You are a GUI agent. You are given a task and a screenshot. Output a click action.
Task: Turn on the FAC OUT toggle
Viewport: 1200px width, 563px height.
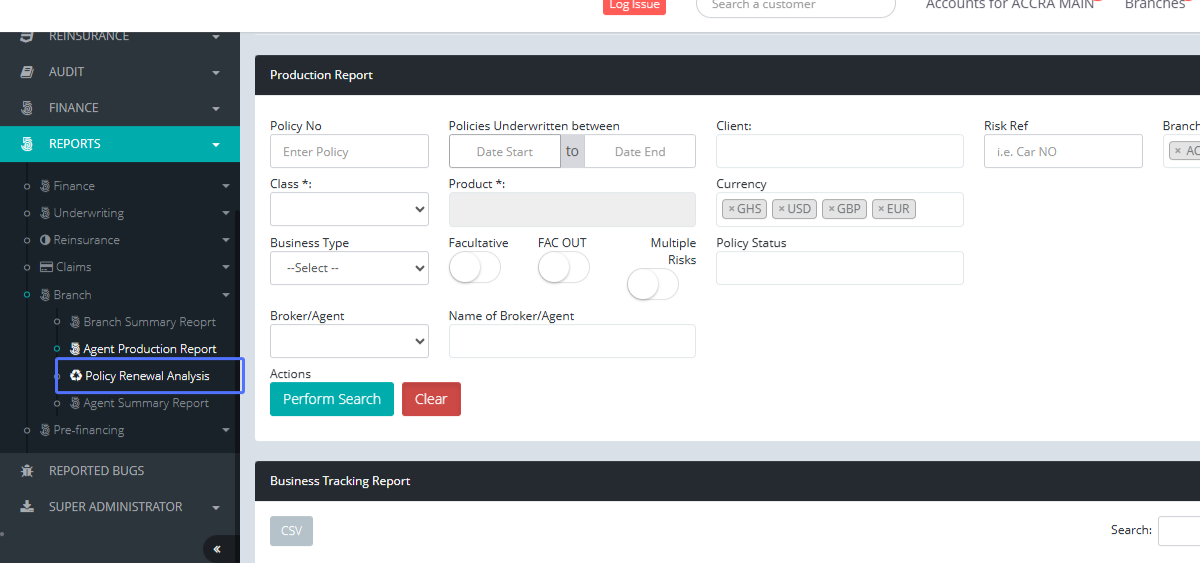563,268
